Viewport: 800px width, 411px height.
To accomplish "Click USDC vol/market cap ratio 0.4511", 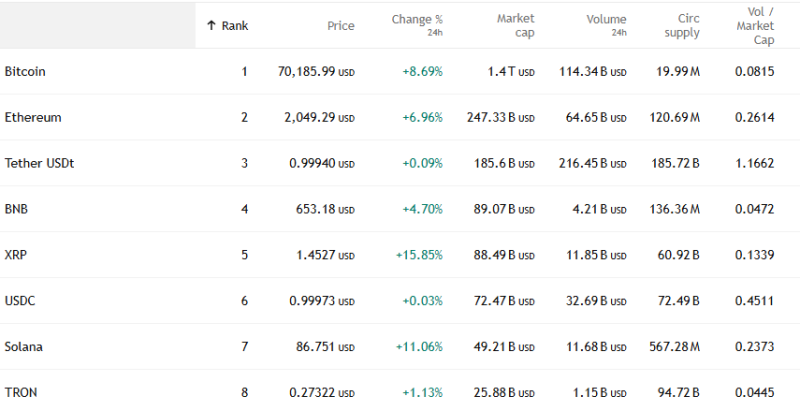I will tap(755, 301).
